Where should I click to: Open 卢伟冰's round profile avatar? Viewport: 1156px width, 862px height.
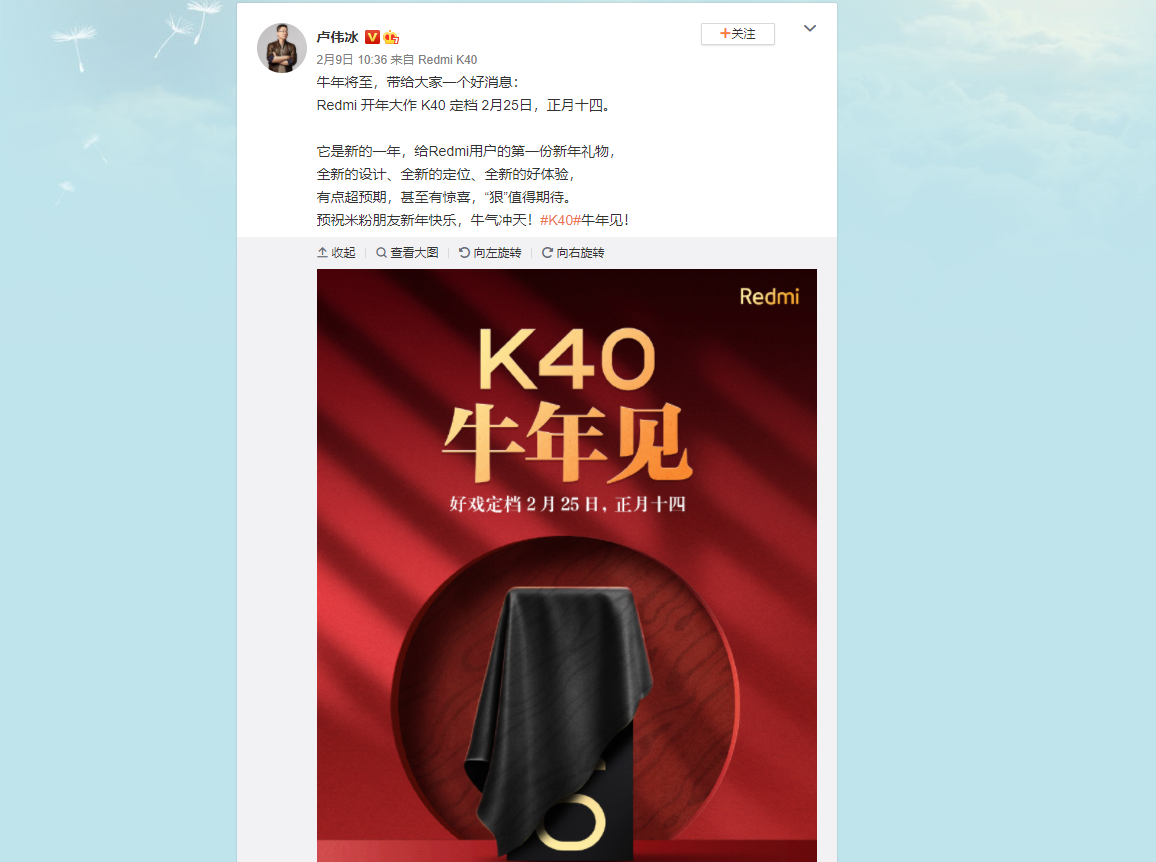[x=282, y=48]
